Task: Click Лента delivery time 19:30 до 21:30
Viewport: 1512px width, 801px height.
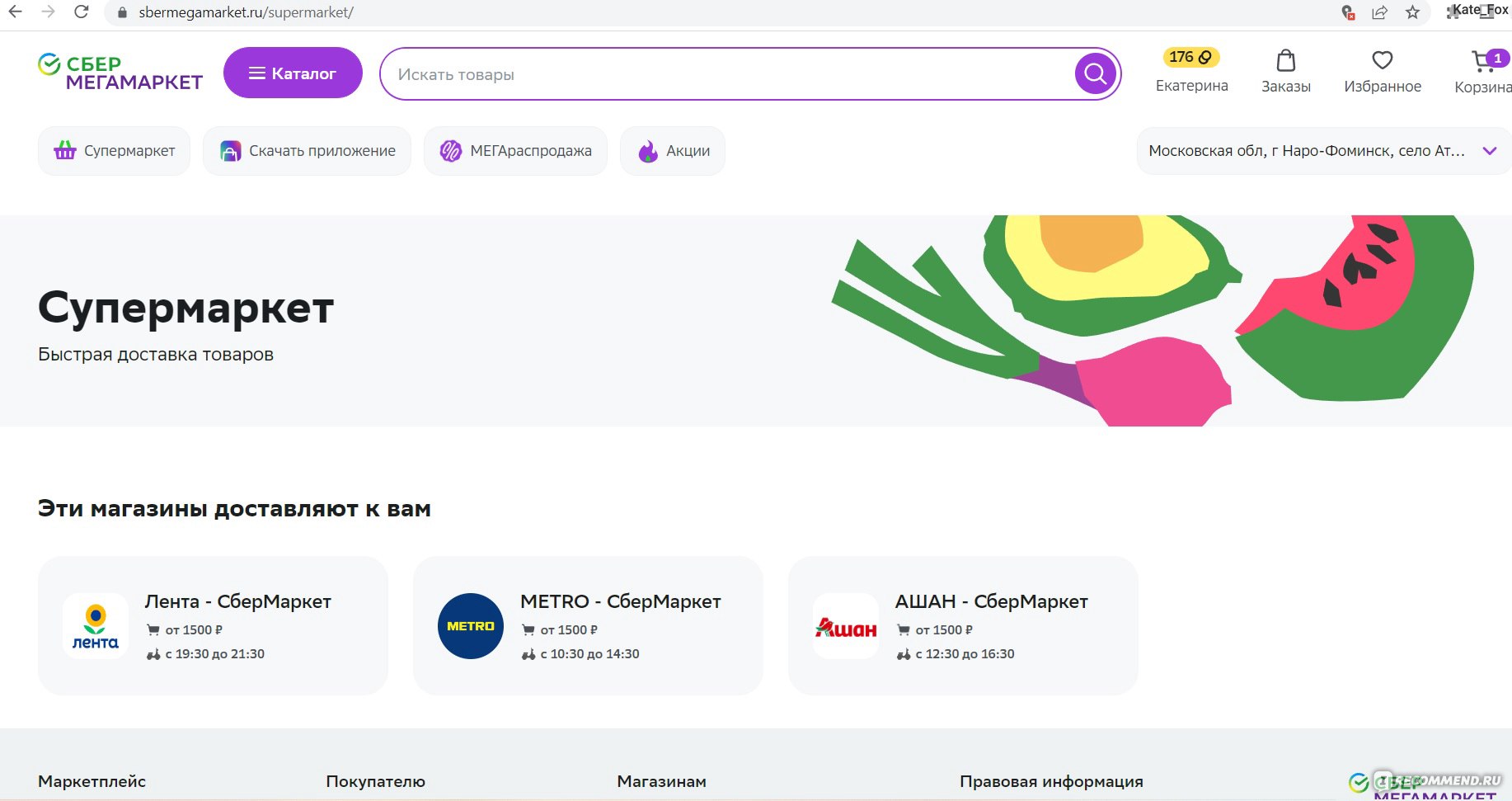Action: (214, 654)
